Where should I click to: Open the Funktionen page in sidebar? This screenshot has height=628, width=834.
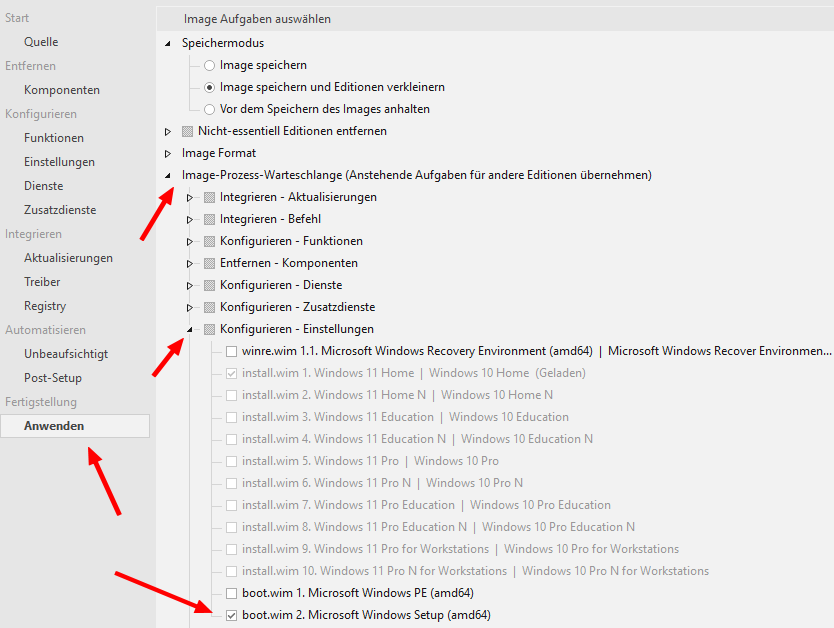coord(54,138)
